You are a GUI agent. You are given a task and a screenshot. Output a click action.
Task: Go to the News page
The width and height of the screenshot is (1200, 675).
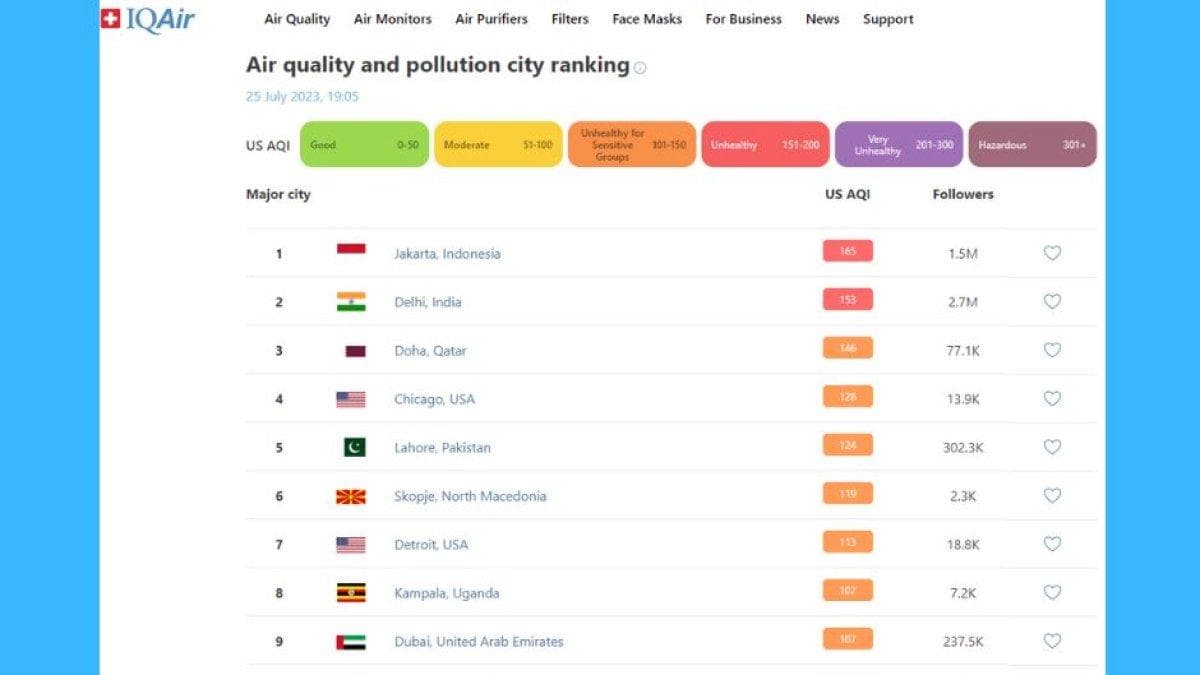point(822,19)
